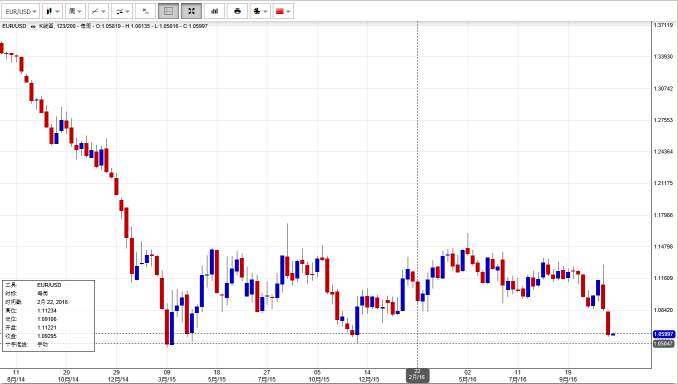678x384 pixels.
Task: Open the Chinese flag language dropdown
Action: (x=283, y=11)
